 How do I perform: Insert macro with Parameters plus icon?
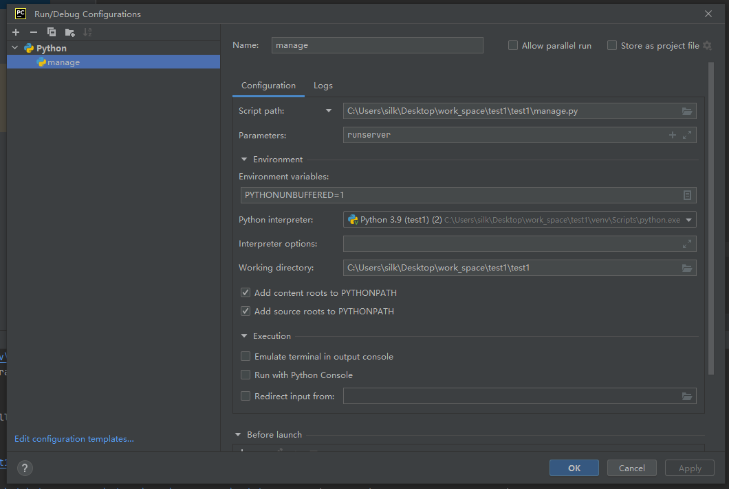[x=672, y=135]
